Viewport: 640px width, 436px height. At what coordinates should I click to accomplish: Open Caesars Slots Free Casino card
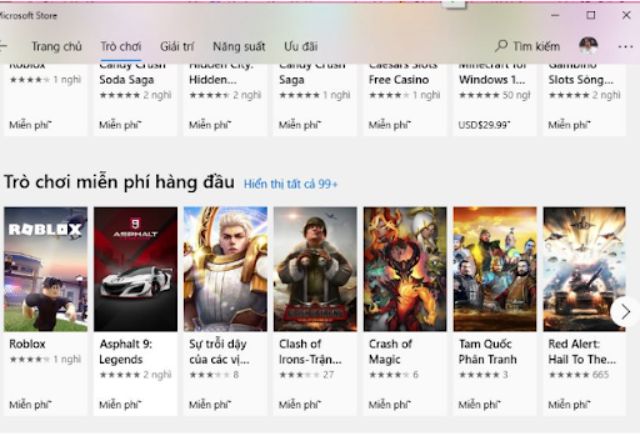click(405, 100)
